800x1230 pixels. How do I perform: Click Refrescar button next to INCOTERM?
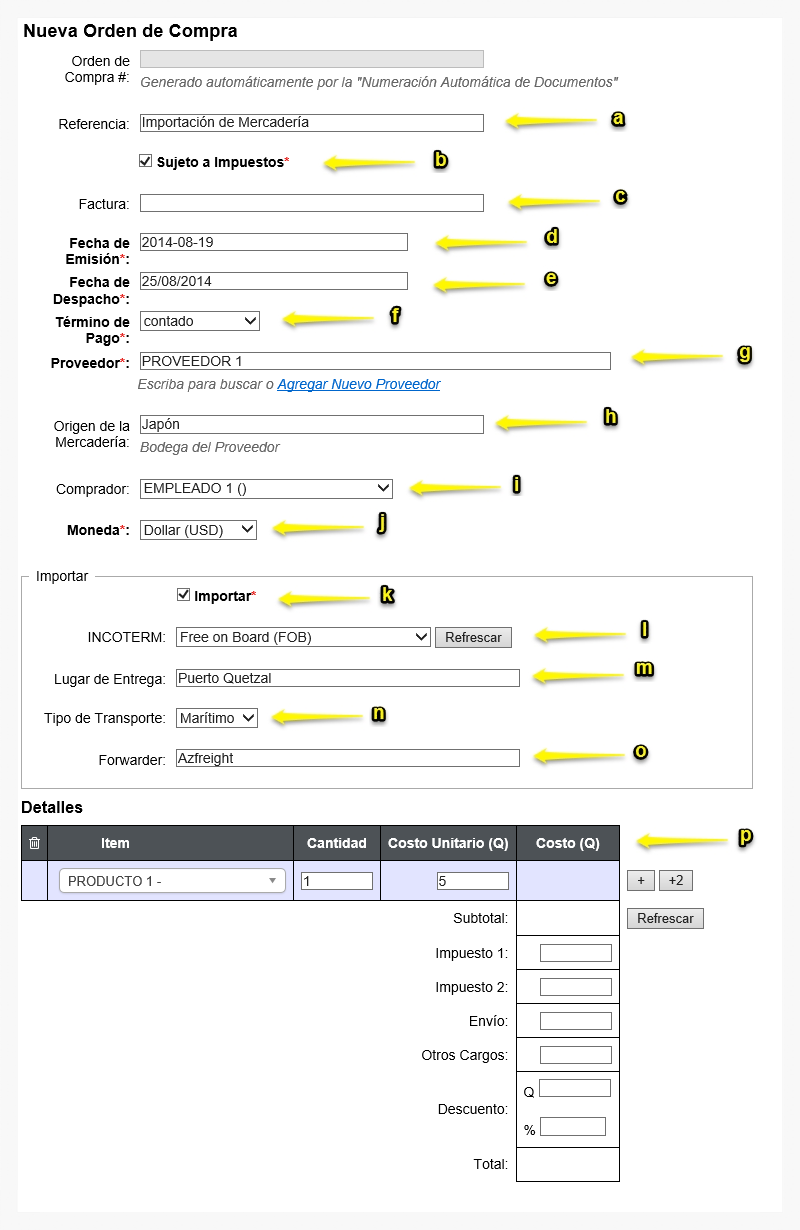coord(473,637)
